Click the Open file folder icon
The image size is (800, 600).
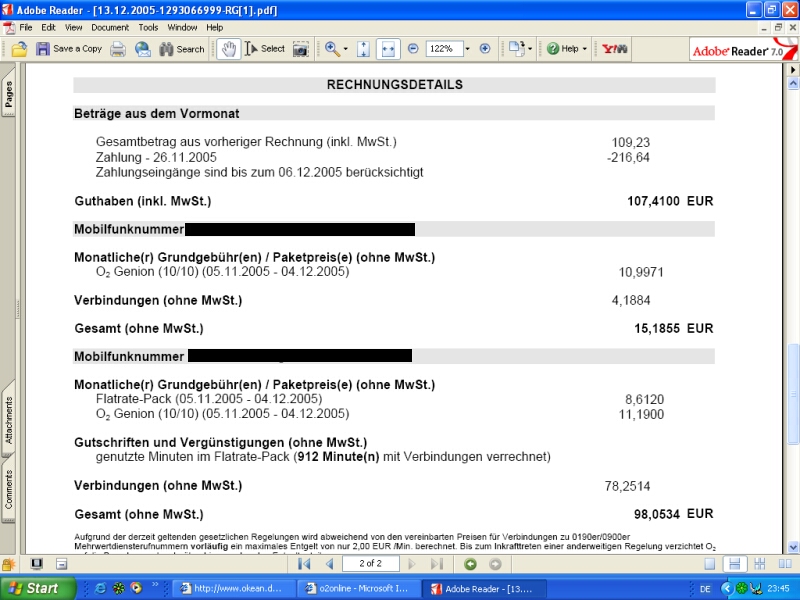click(19, 48)
